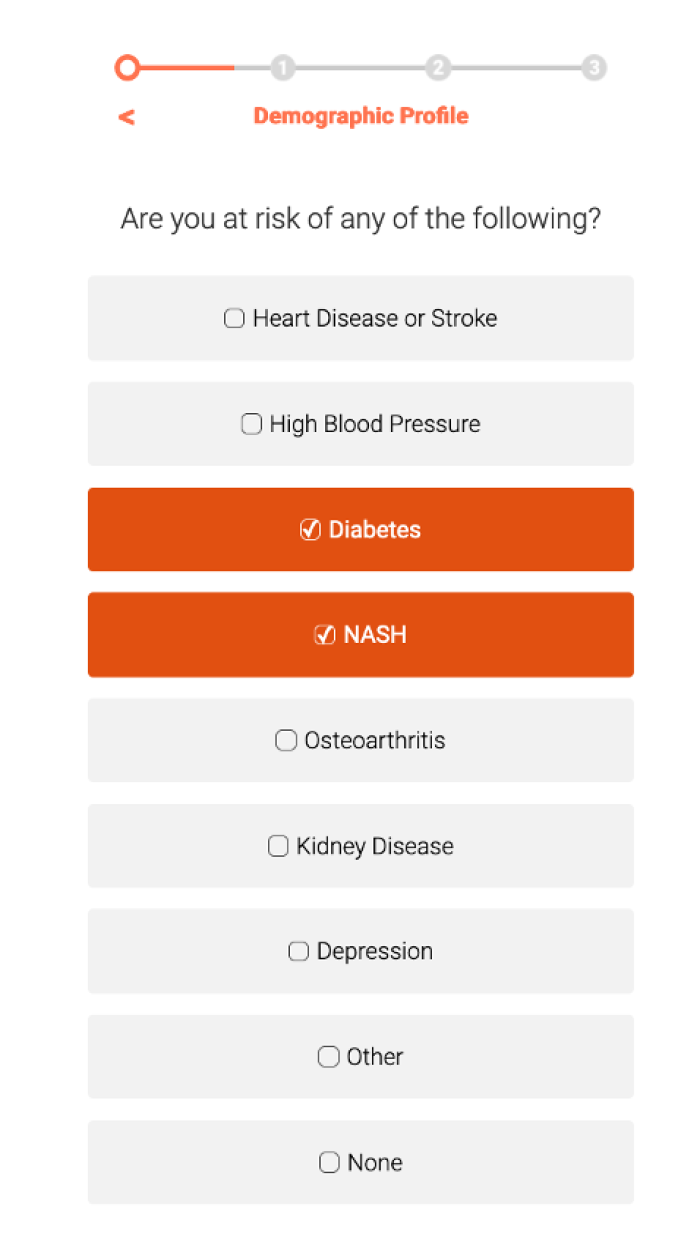Select the Osteoarthritis risk option
The width and height of the screenshot is (700, 1242).
click(x=360, y=740)
